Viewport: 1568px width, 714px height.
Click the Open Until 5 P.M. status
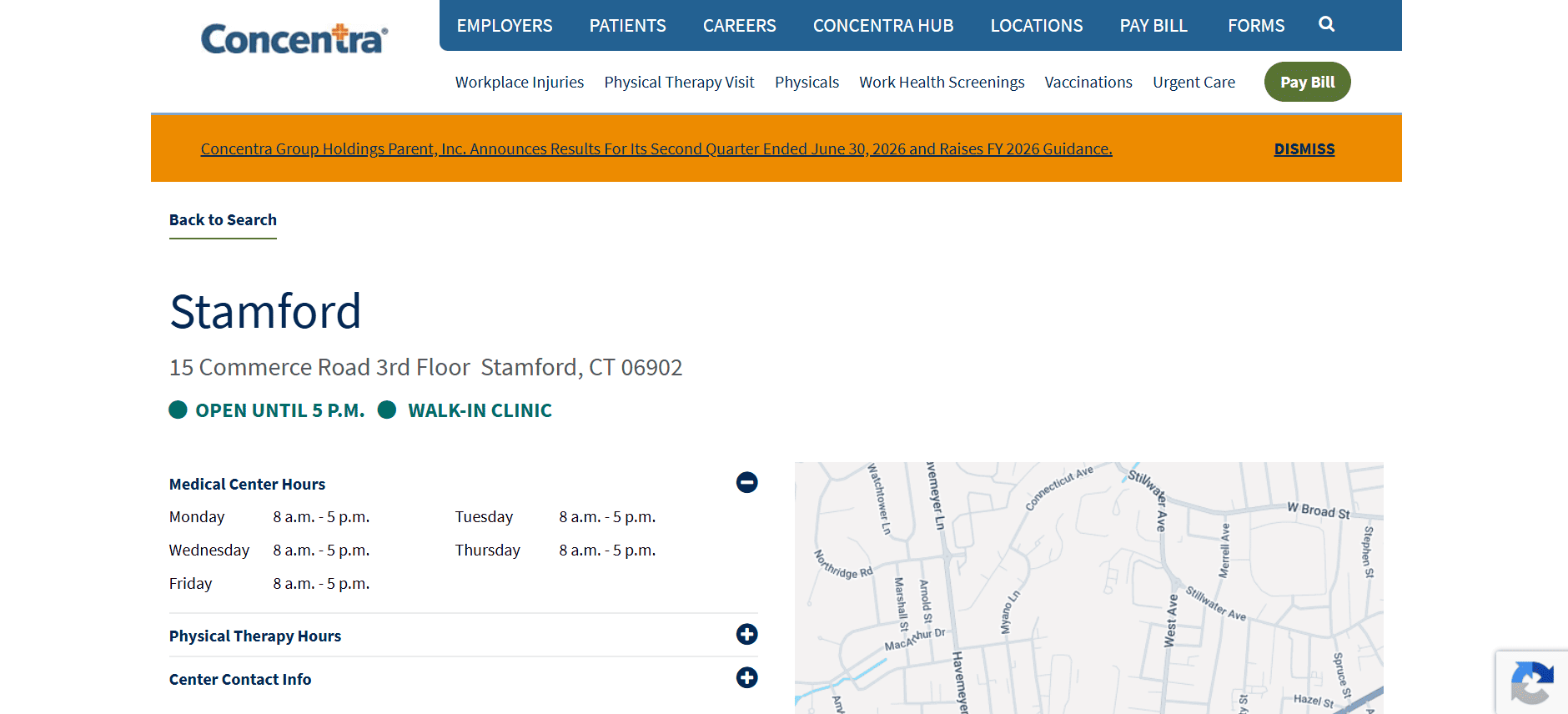267,410
